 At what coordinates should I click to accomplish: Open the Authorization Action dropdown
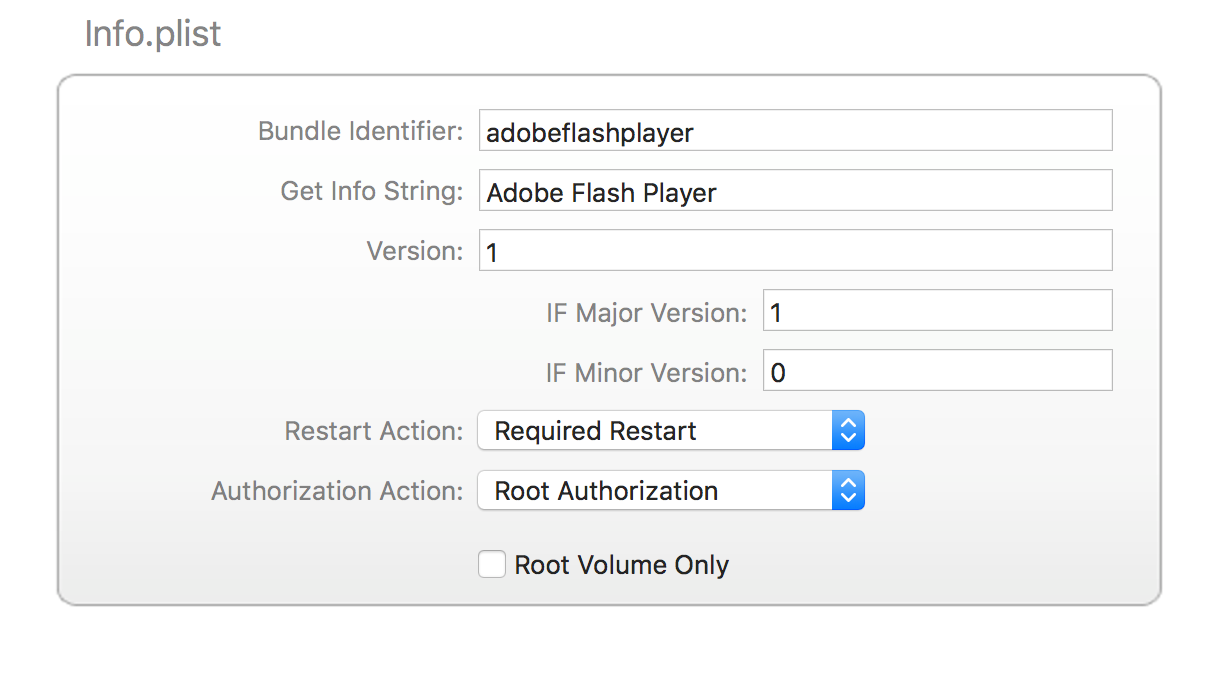click(671, 491)
